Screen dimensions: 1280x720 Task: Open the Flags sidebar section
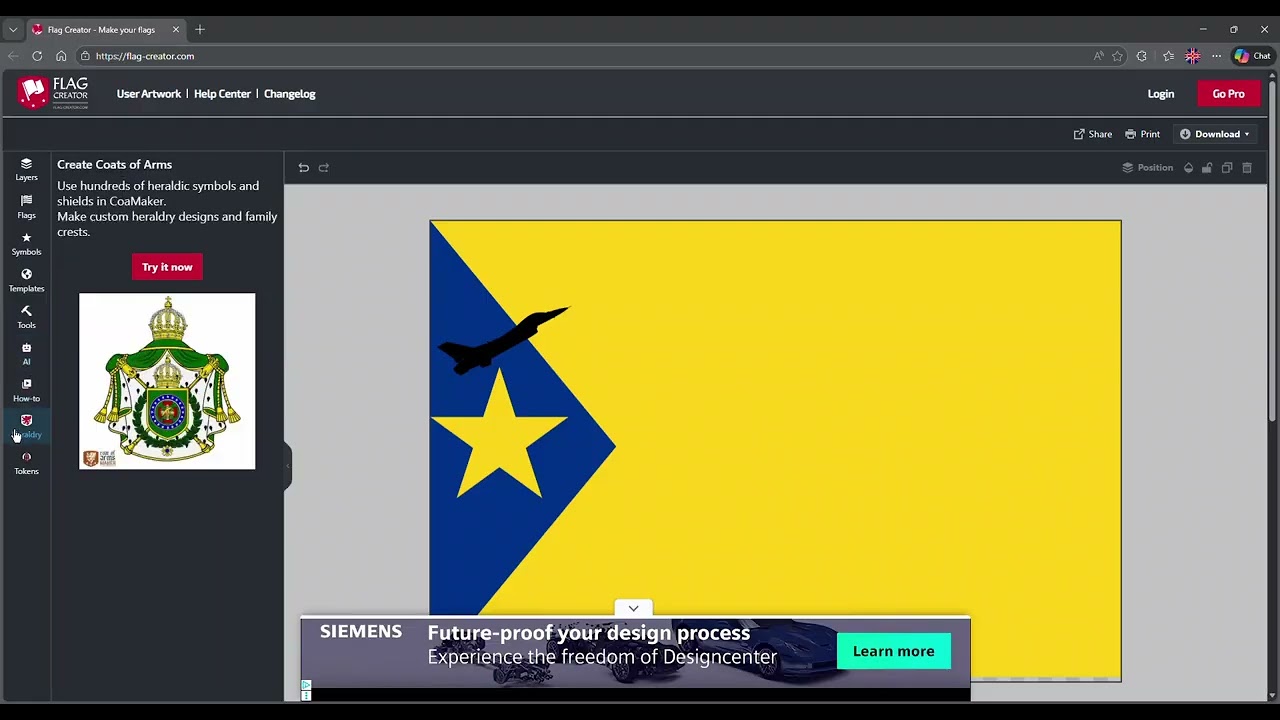pos(26,207)
